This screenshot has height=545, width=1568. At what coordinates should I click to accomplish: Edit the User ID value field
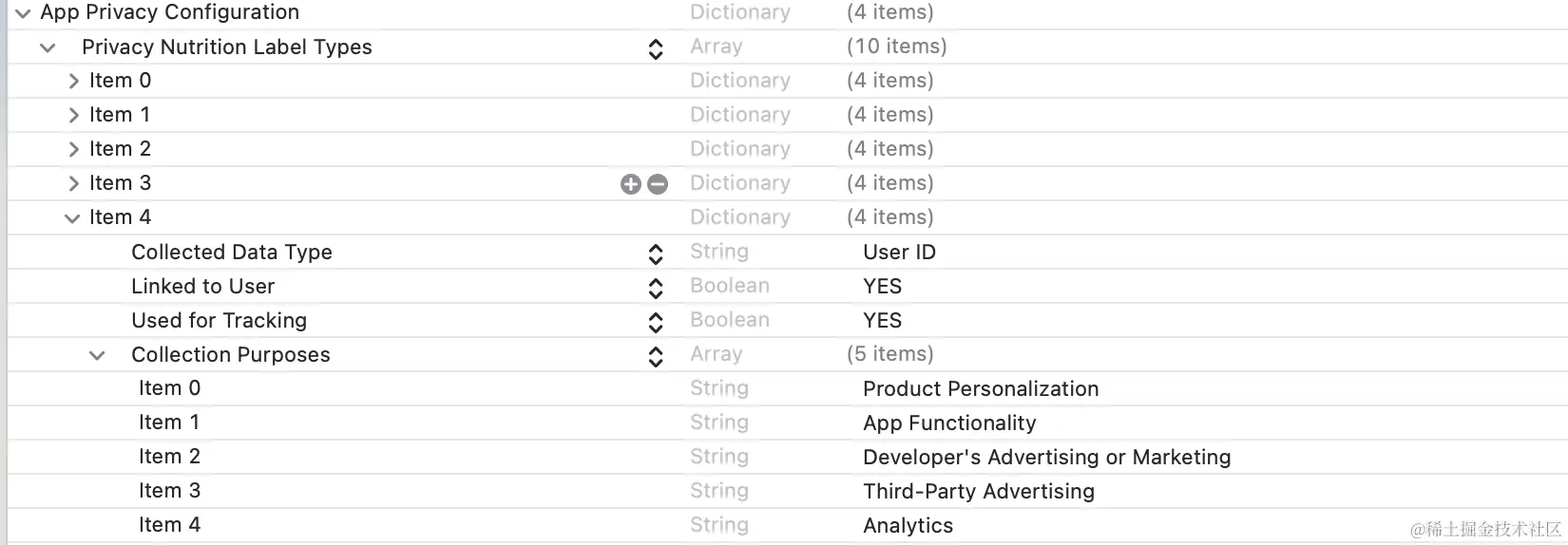899,253
